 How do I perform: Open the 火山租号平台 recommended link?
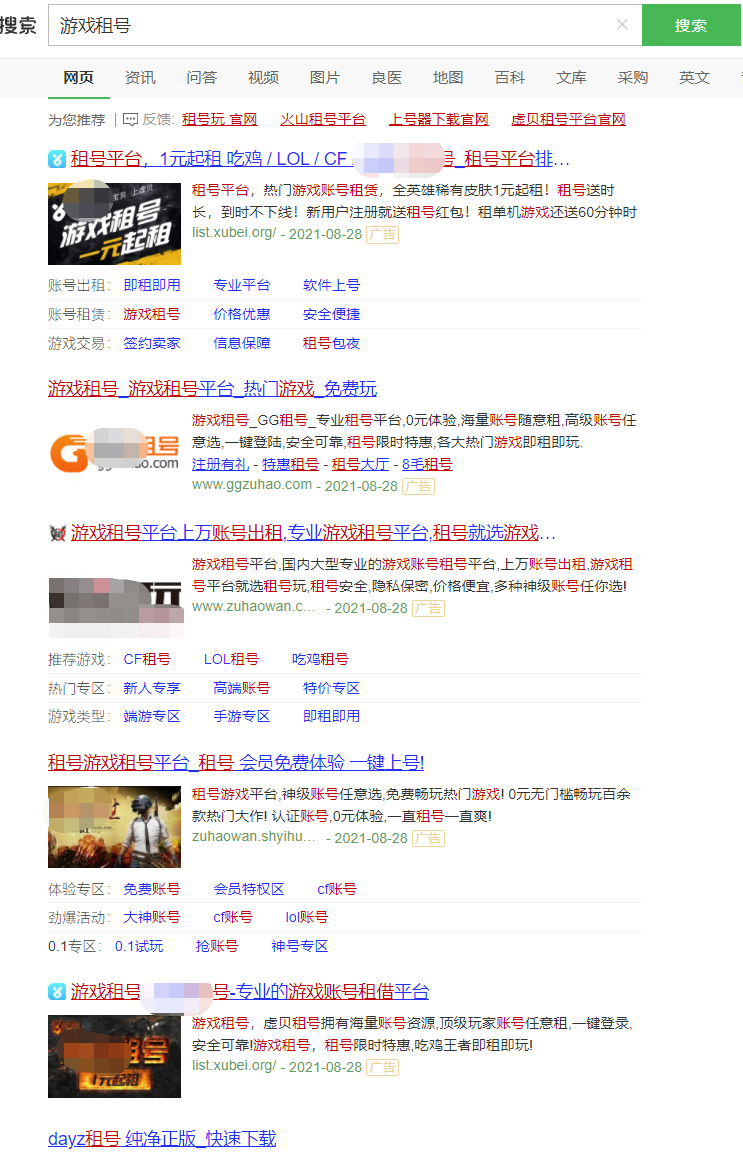point(323,119)
